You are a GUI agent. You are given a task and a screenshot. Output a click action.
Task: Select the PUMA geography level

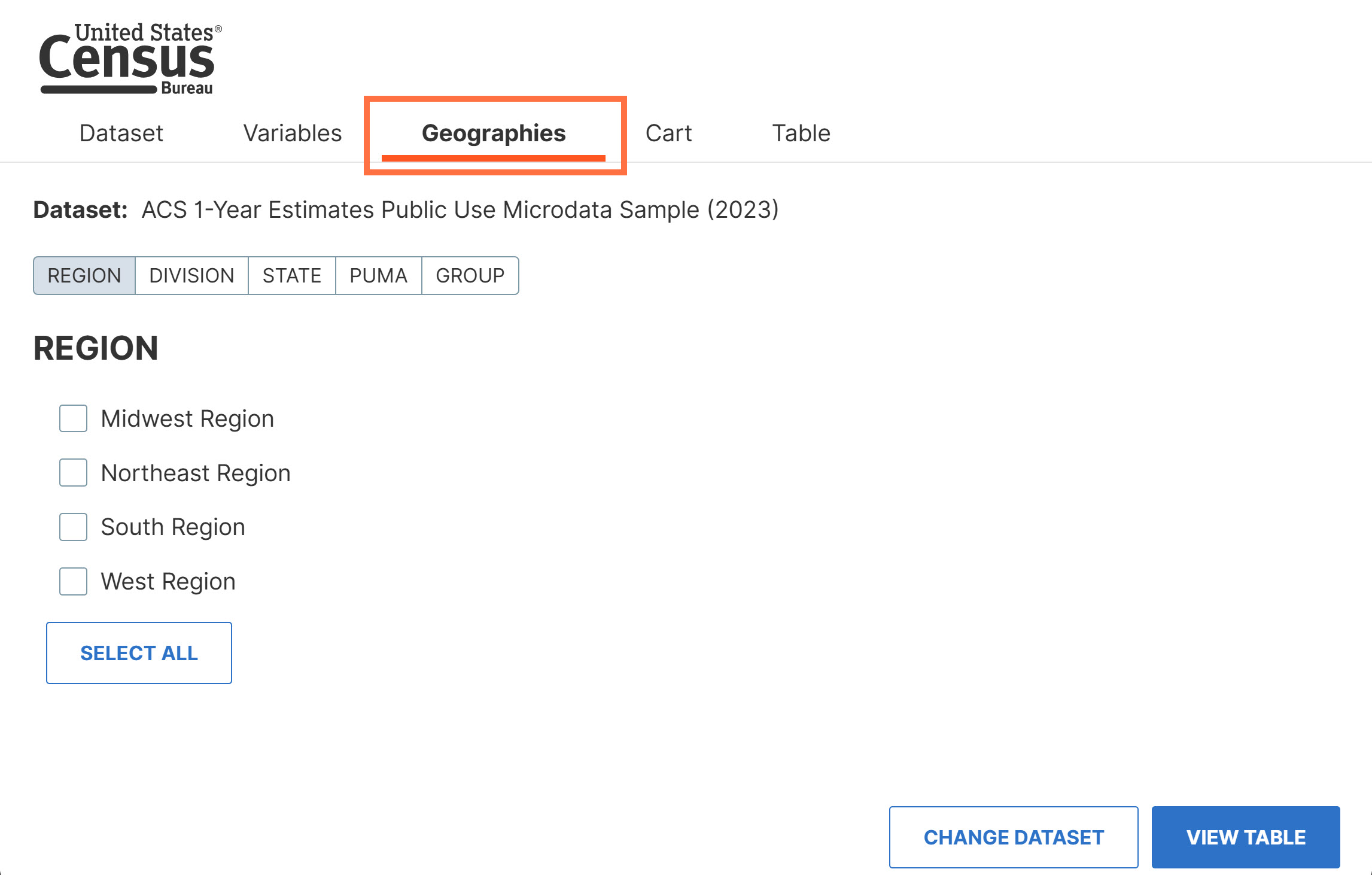click(379, 275)
